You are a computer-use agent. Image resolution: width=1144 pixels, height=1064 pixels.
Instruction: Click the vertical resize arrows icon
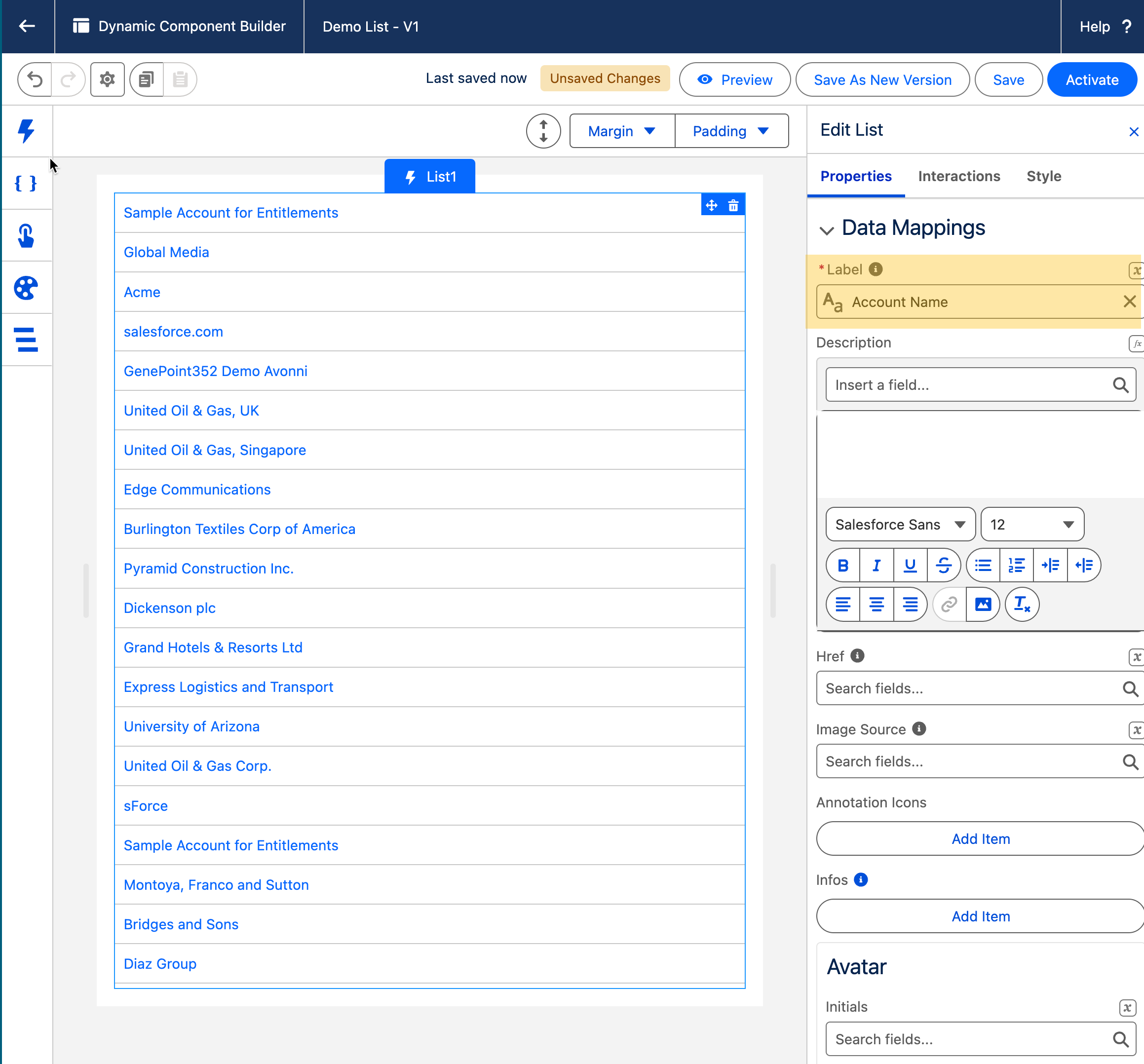click(543, 131)
